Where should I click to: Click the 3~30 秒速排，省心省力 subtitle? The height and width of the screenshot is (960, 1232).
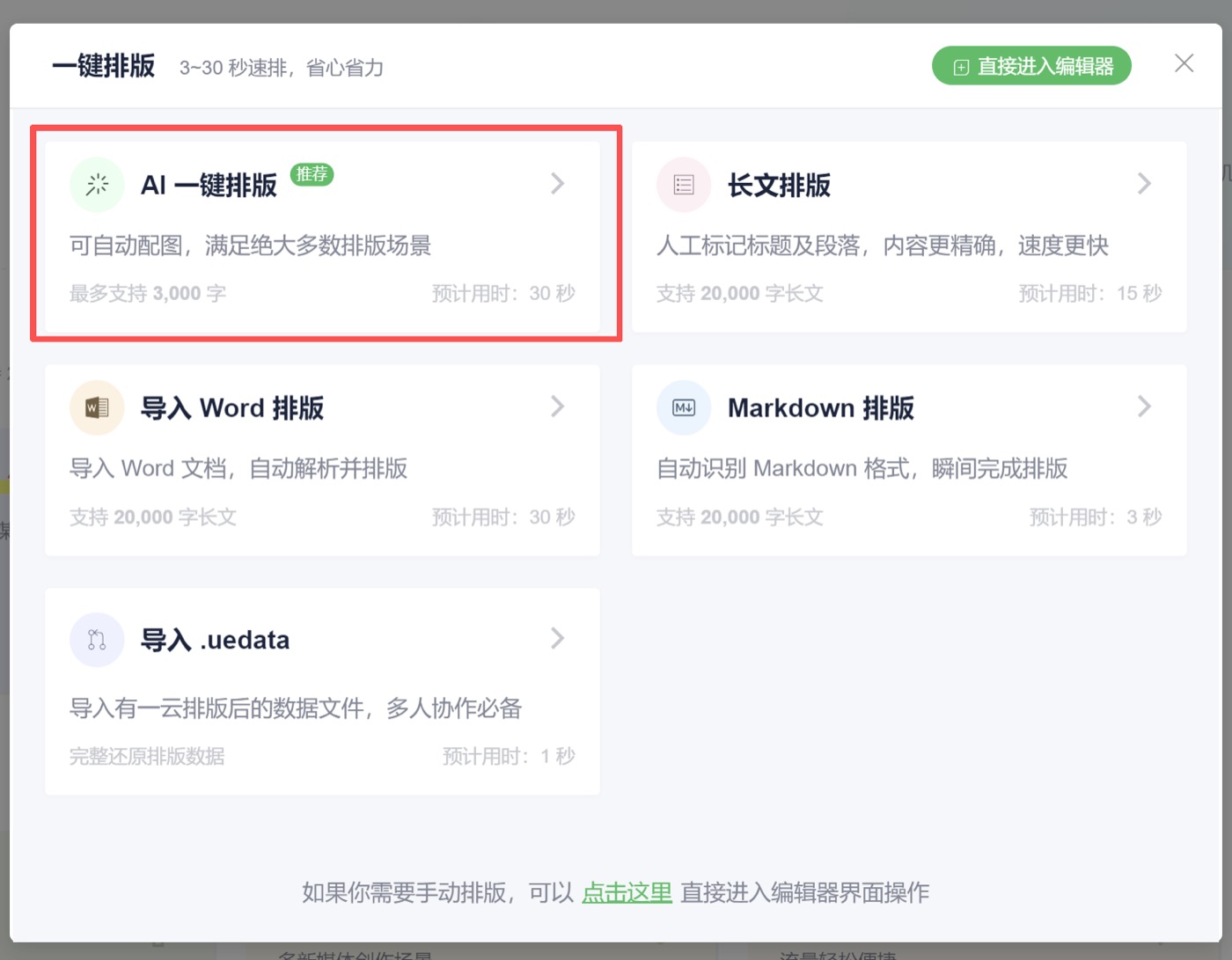282,69
